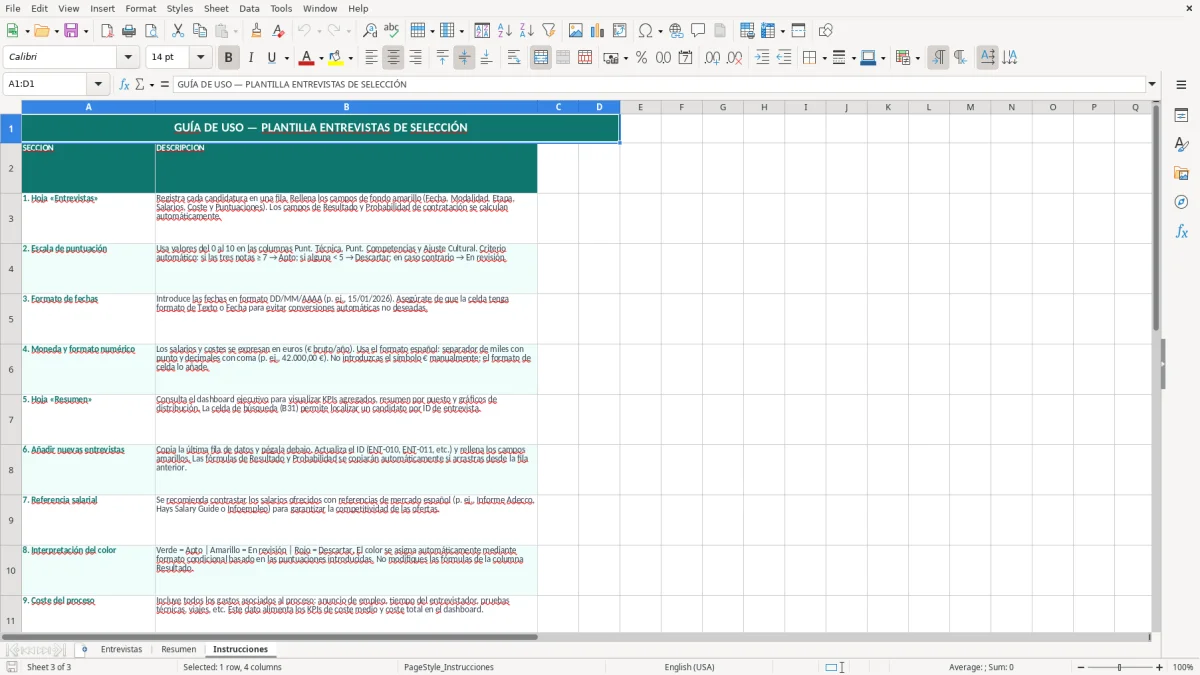Click the Merge and Center Cells icon

pos(541,58)
